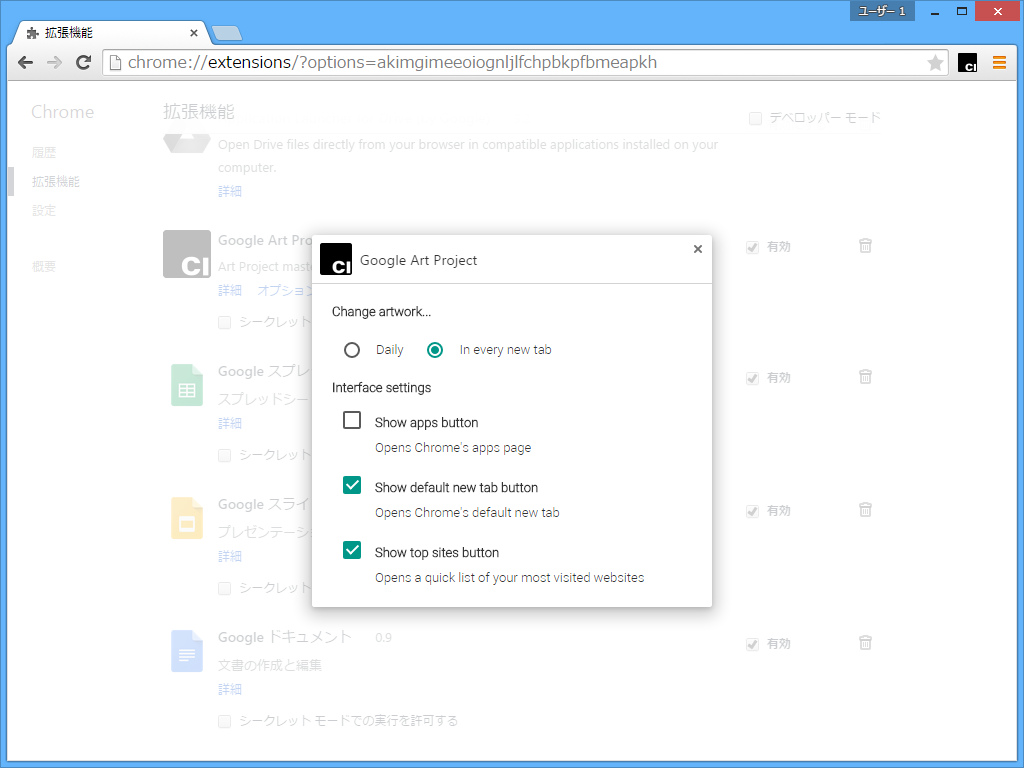Click the browser forward arrow
Image resolution: width=1024 pixels, height=768 pixels.
point(54,63)
